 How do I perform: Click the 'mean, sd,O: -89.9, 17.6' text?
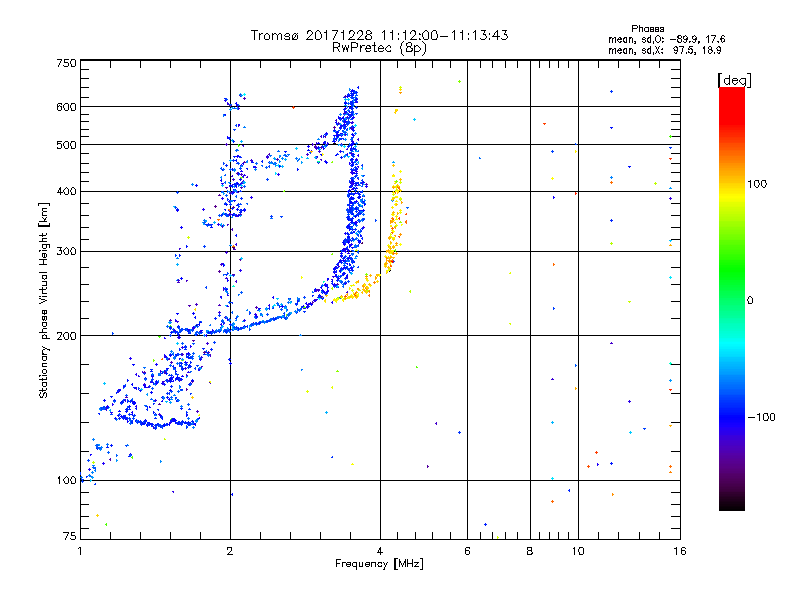pos(666,39)
